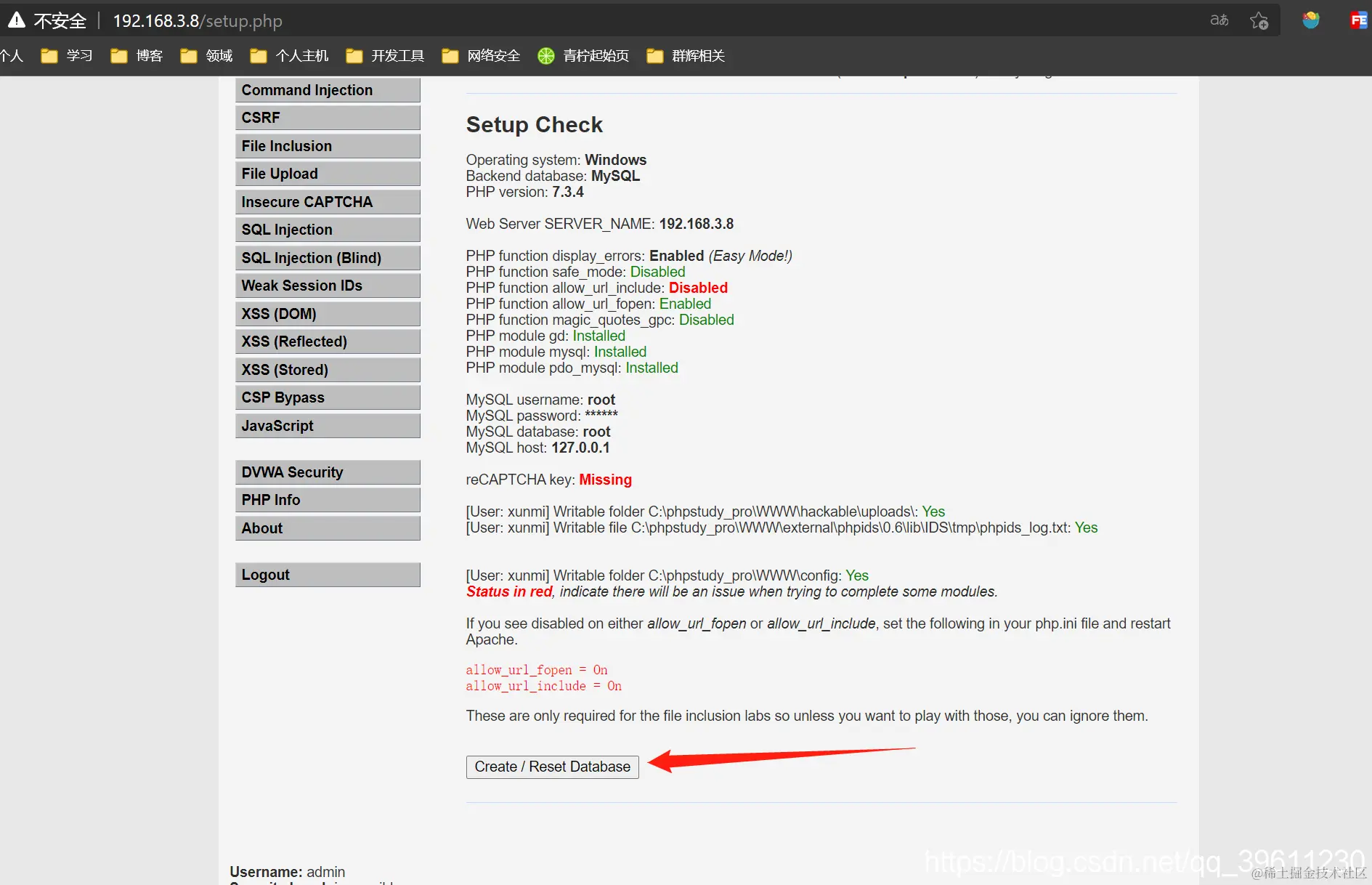Open the 青柠起始页 bookmark
Viewport: 1372px width, 885px height.
(583, 56)
